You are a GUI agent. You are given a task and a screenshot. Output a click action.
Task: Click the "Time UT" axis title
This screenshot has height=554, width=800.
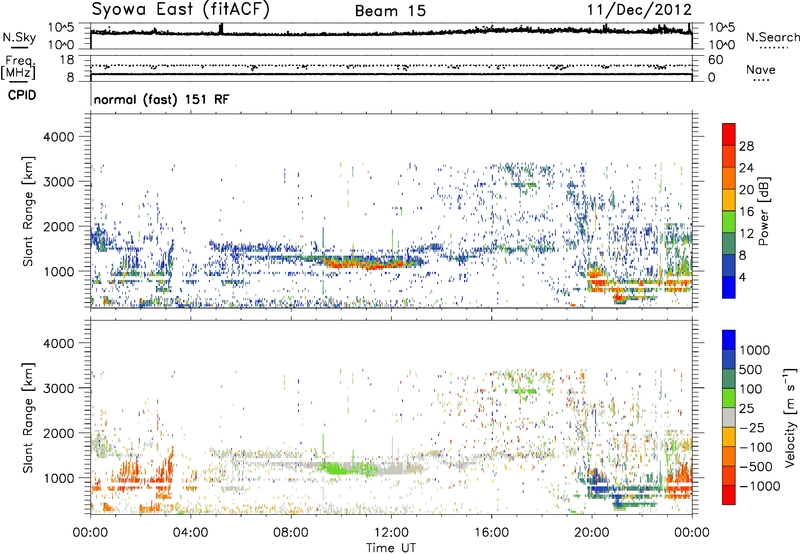click(x=391, y=548)
